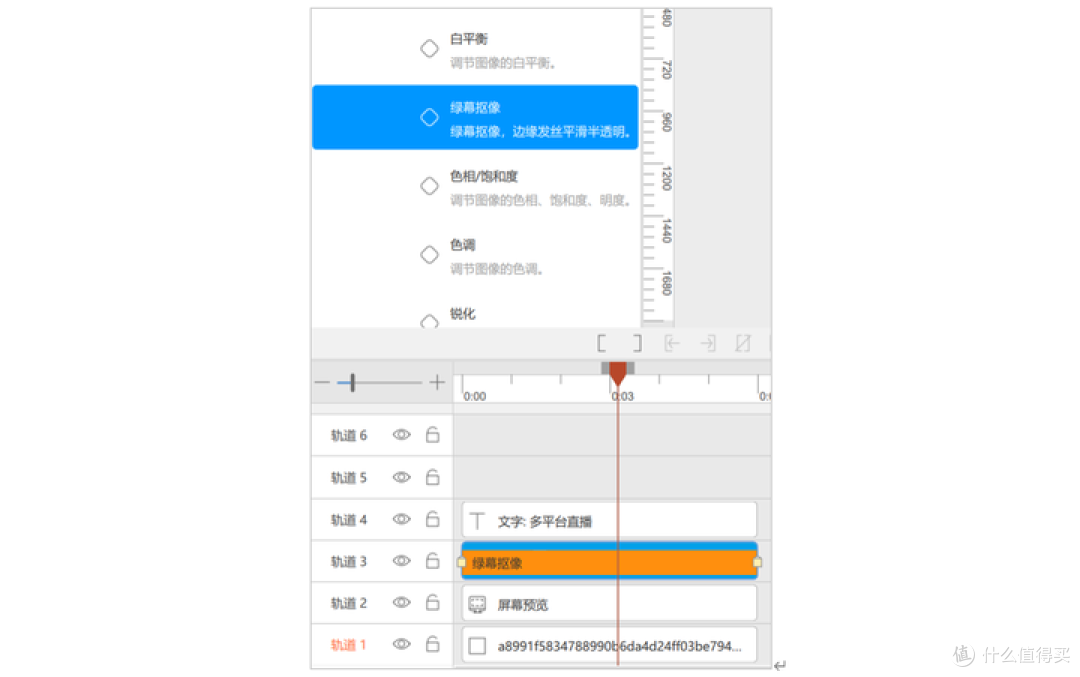The width and height of the screenshot is (1080, 677).
Task: Toggle lock on 轨道 6
Action: point(433,435)
